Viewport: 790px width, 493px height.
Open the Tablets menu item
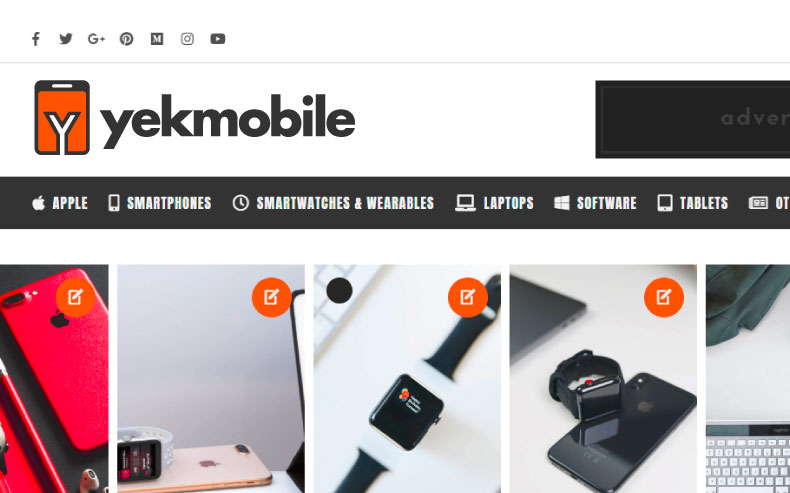(x=693, y=203)
